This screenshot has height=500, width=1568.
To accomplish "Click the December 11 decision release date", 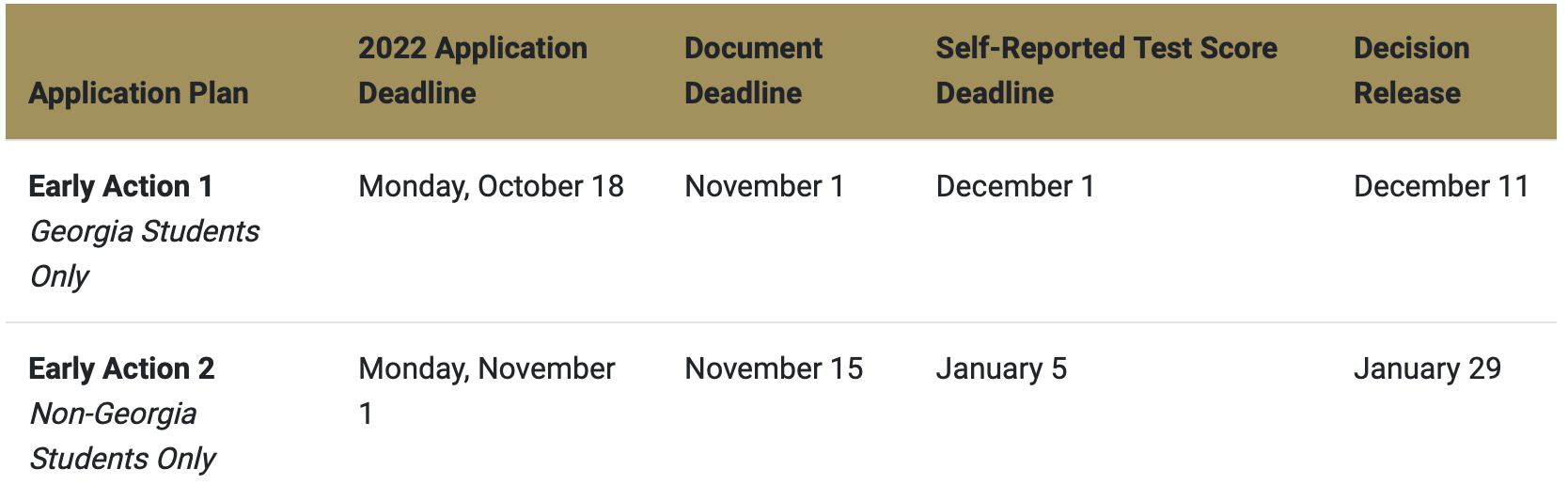I will pos(1441,186).
